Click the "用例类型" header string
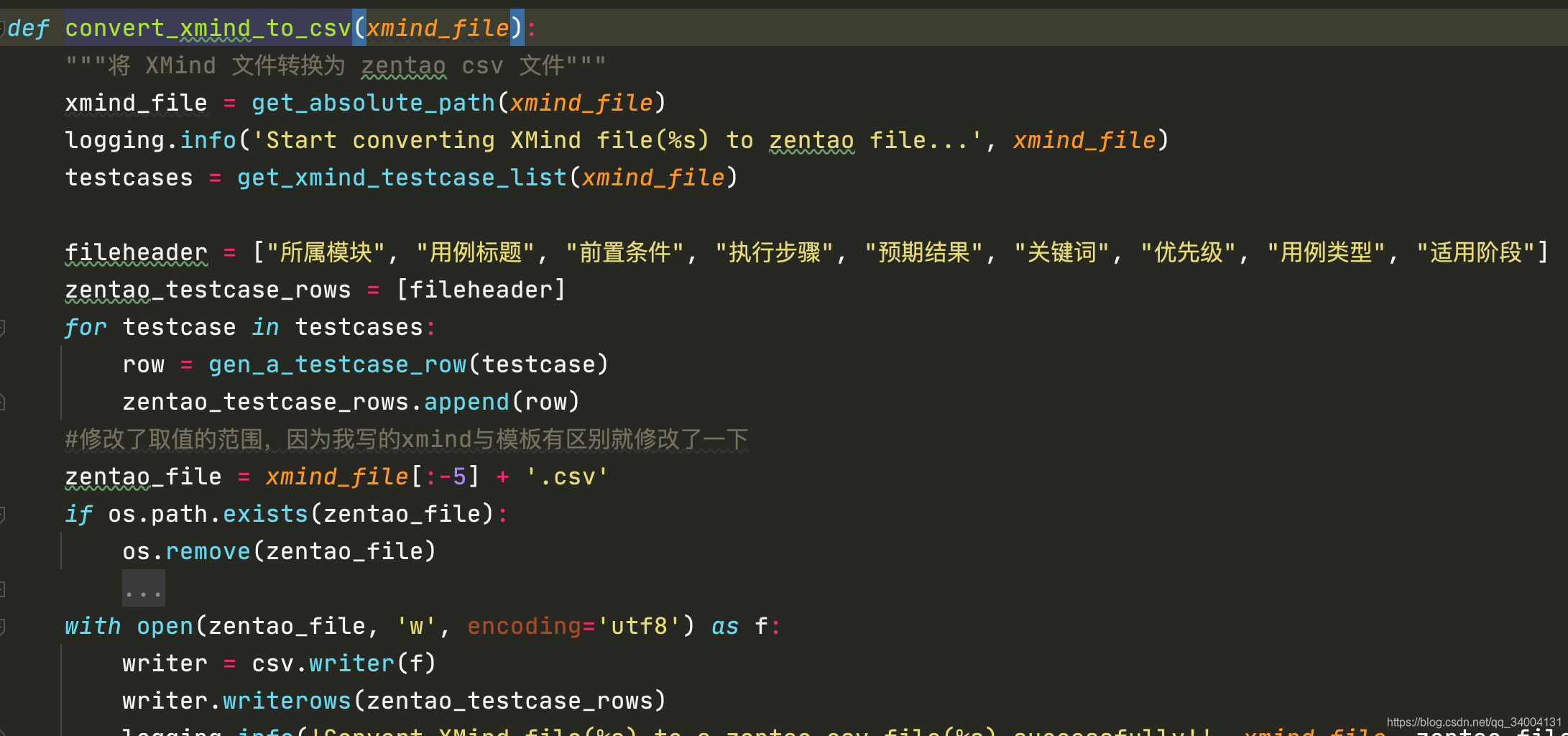 (x=1326, y=253)
